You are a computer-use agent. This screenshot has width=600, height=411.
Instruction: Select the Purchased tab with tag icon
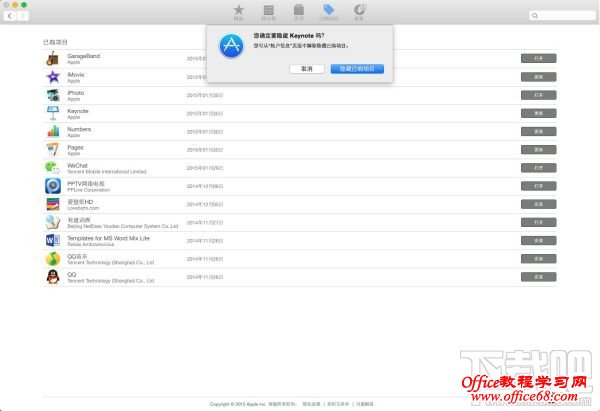[329, 12]
